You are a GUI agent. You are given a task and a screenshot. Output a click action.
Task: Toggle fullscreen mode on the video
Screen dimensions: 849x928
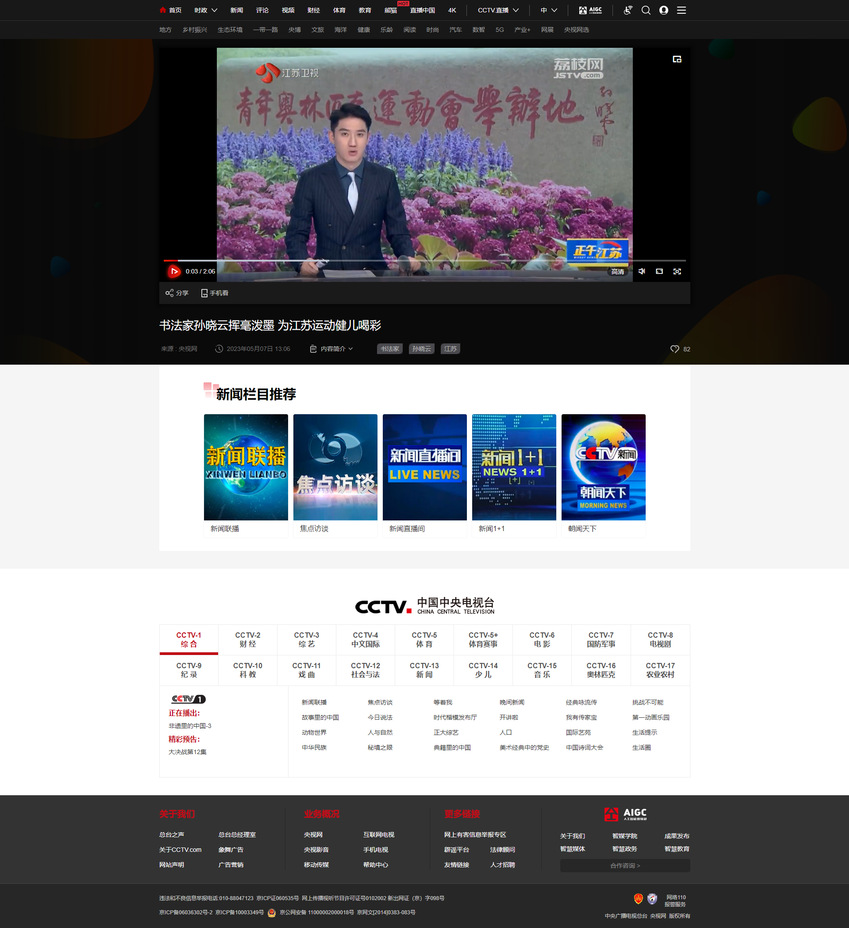coord(677,271)
